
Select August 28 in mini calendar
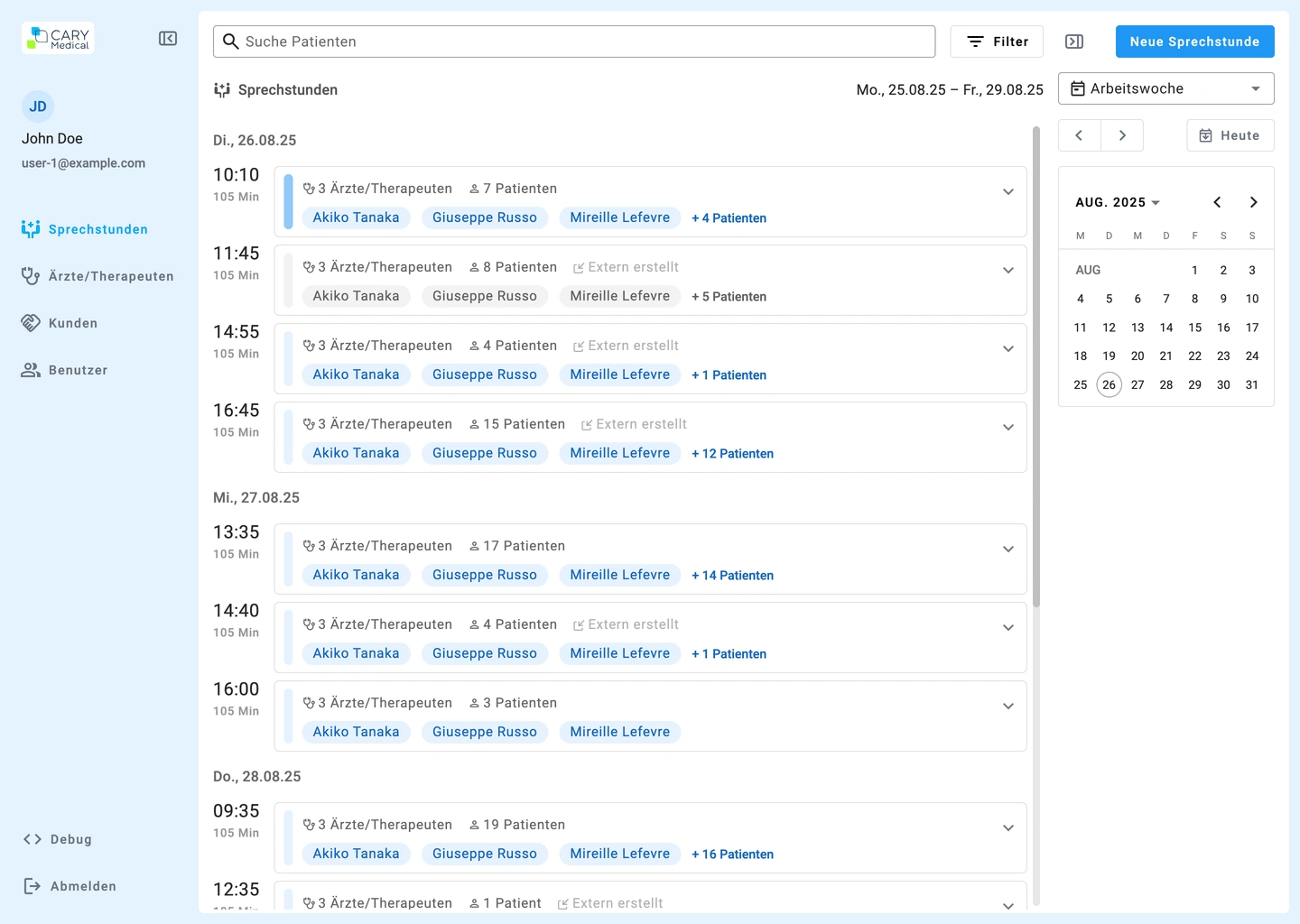[1166, 384]
